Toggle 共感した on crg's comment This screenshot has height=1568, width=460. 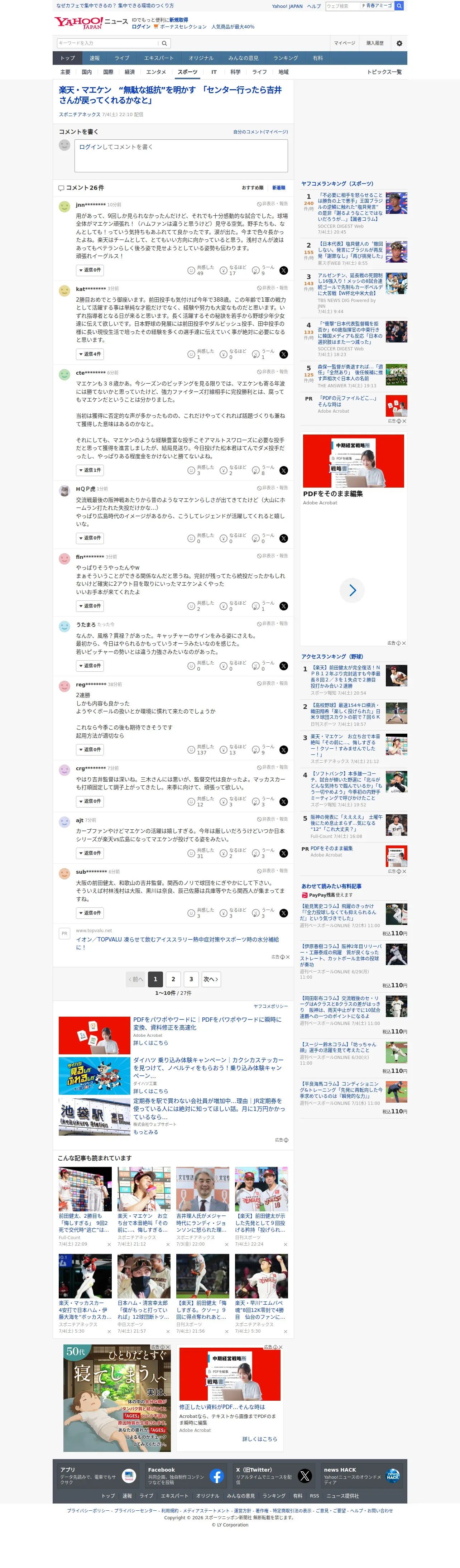point(201,802)
